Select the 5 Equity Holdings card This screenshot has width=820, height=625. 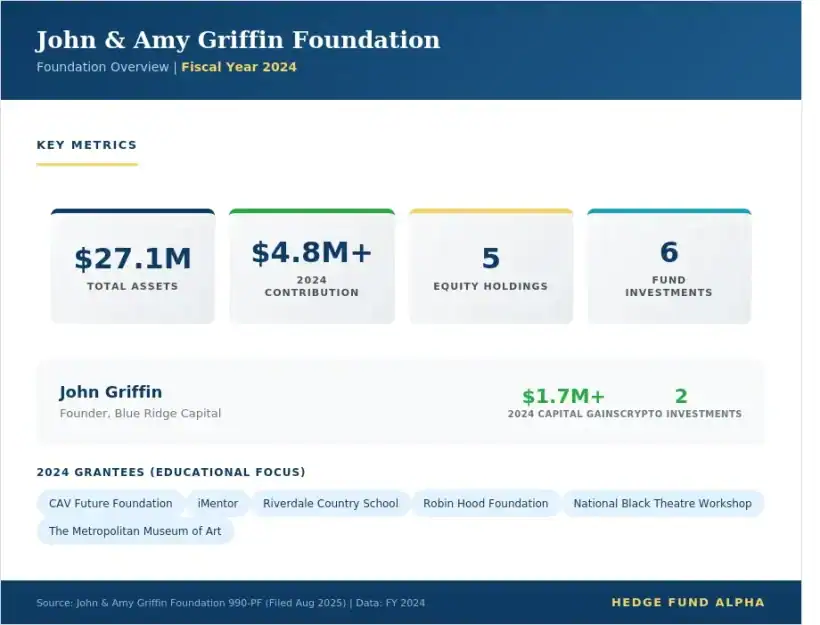coord(490,267)
